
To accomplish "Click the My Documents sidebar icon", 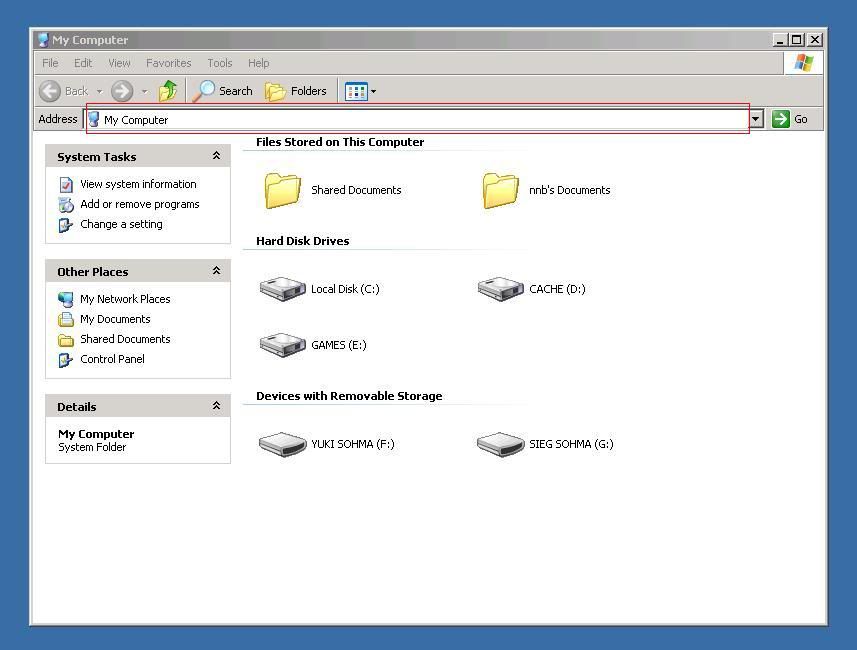I will coord(66,319).
